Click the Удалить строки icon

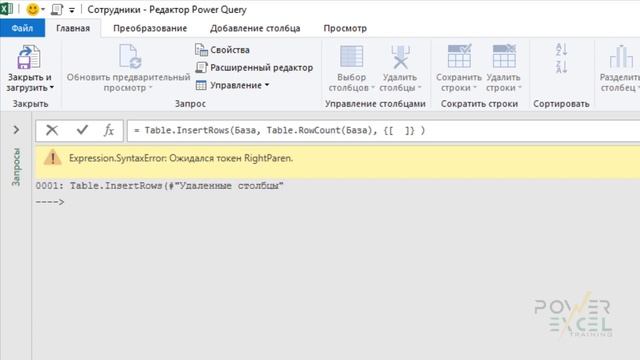tap(504, 56)
